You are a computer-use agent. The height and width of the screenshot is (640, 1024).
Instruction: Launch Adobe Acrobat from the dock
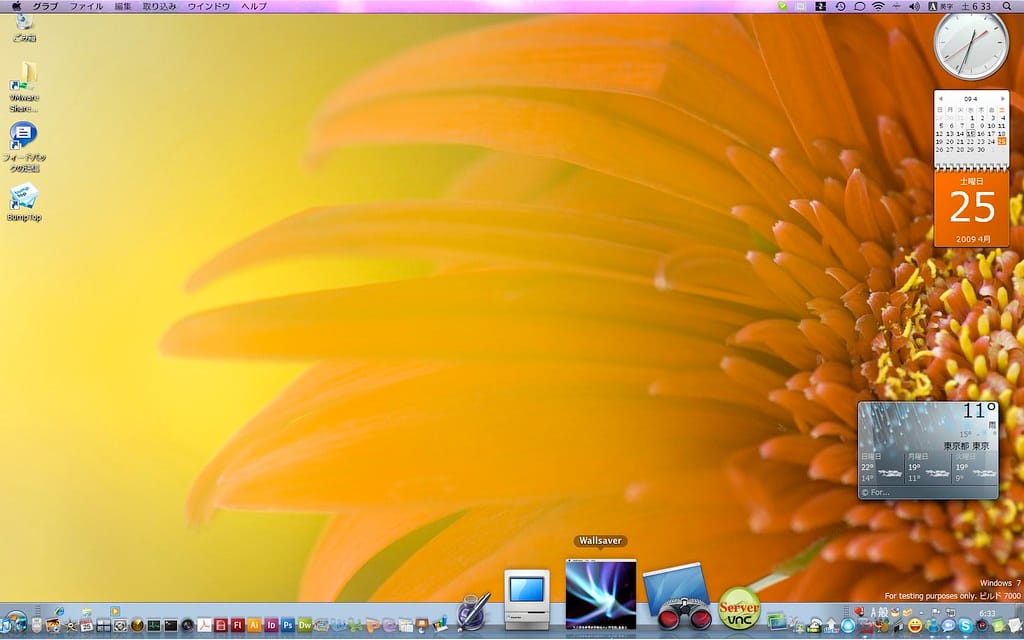pos(204,625)
